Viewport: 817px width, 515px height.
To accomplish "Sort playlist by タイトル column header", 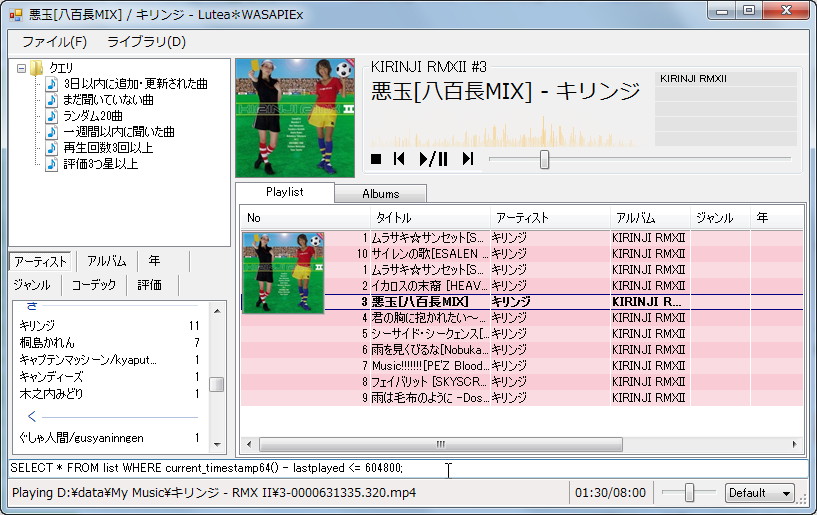I will [x=430, y=218].
